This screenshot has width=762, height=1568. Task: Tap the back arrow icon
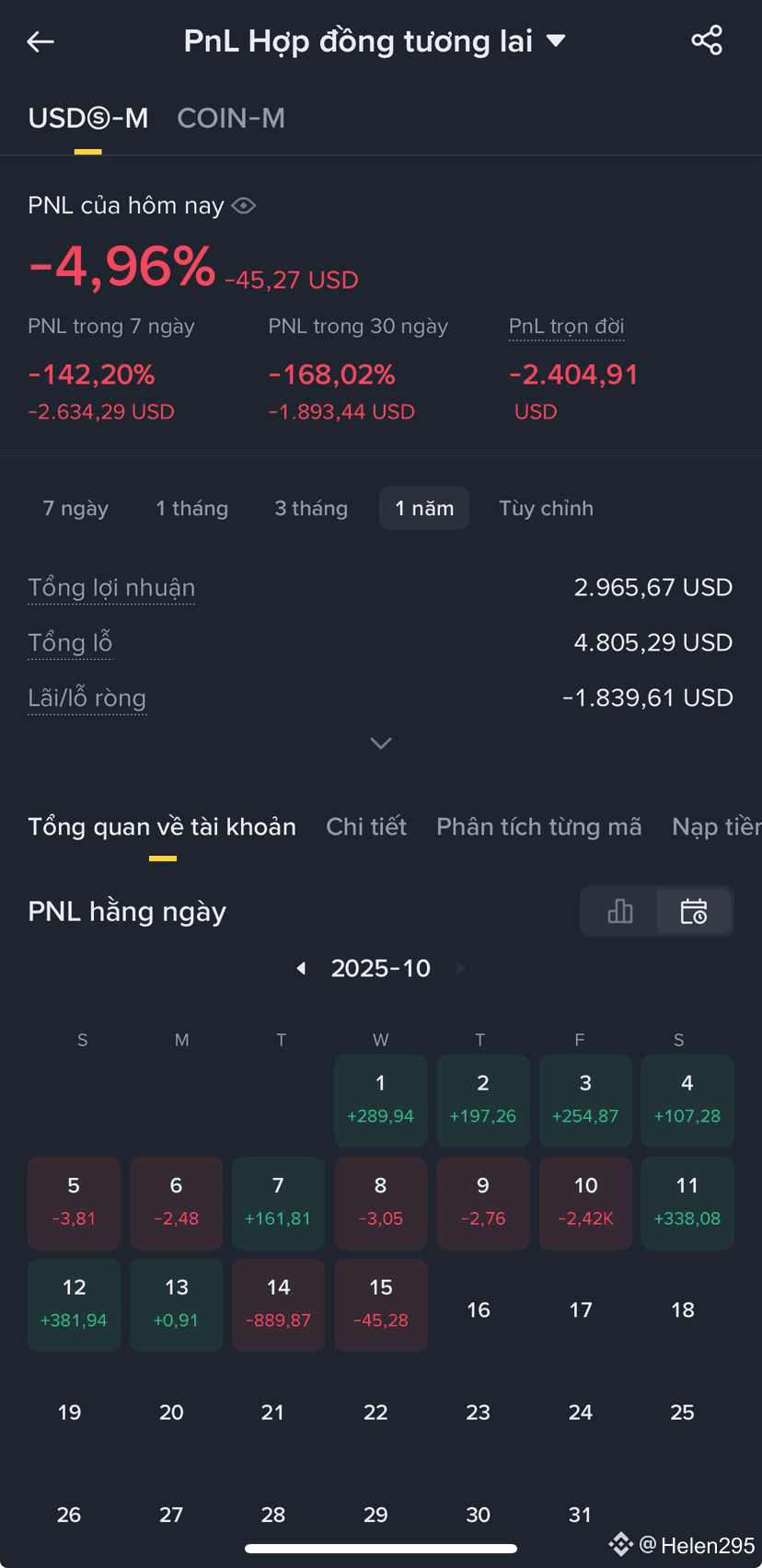(x=40, y=41)
